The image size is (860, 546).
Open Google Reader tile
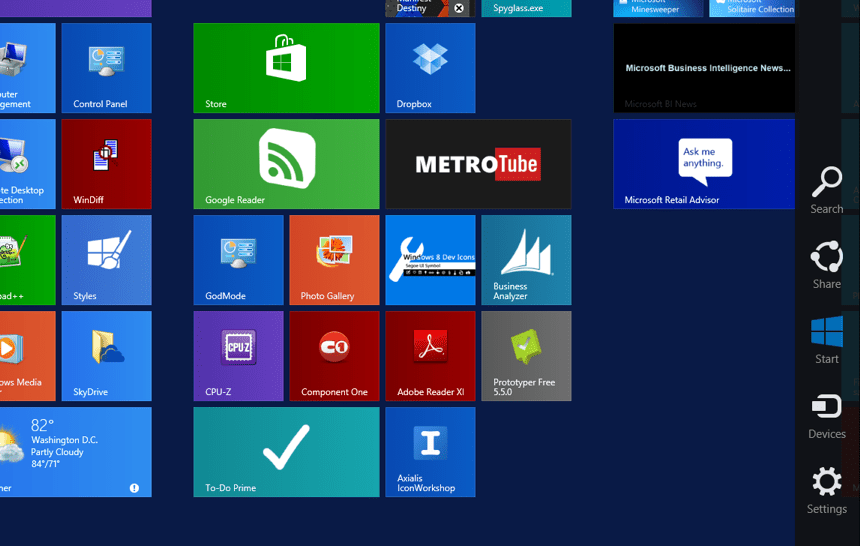[x=286, y=164]
